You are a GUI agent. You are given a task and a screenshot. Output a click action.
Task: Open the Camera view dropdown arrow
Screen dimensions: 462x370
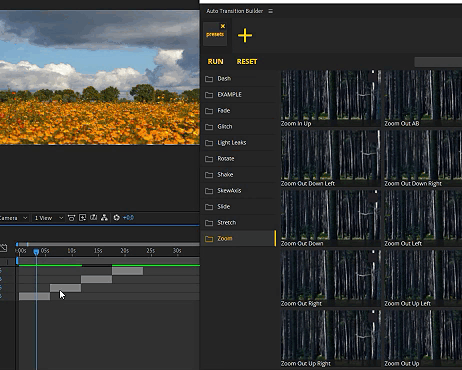coord(25,218)
